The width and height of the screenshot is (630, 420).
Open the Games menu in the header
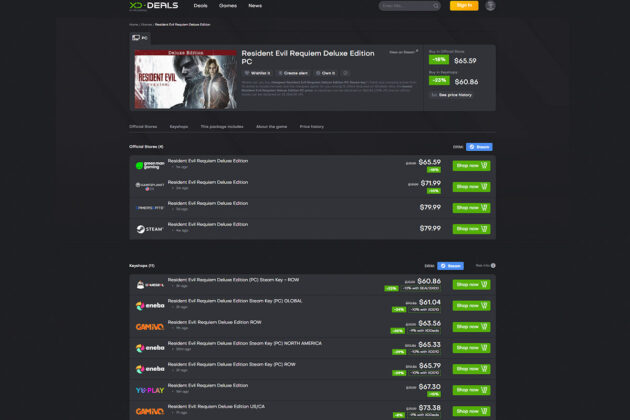point(228,6)
